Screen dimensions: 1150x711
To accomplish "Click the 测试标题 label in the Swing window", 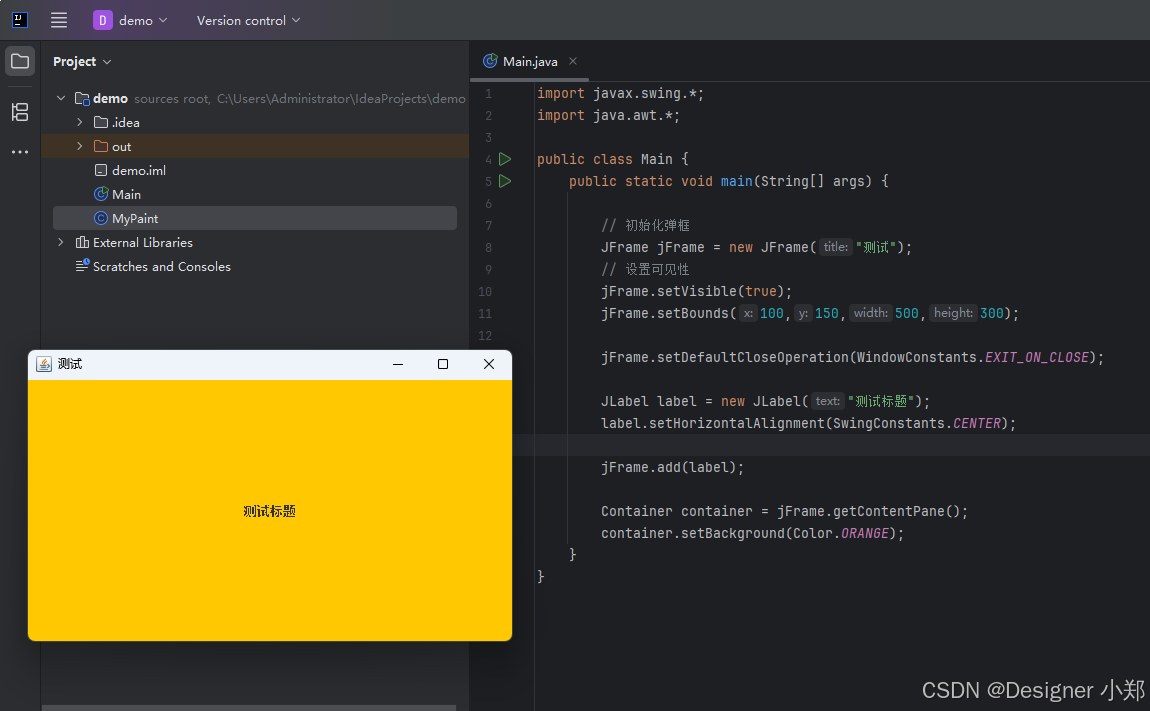I will coord(269,511).
